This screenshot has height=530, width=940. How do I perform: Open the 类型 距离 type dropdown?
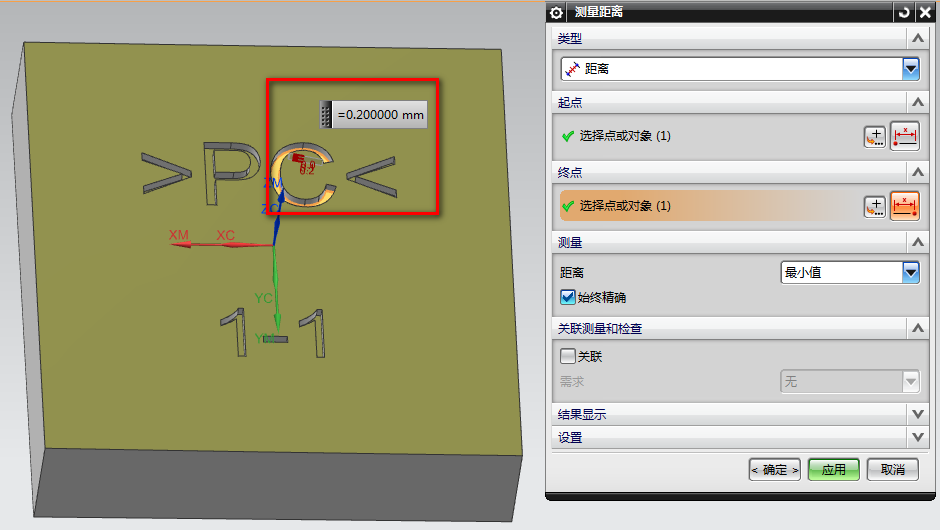(910, 69)
